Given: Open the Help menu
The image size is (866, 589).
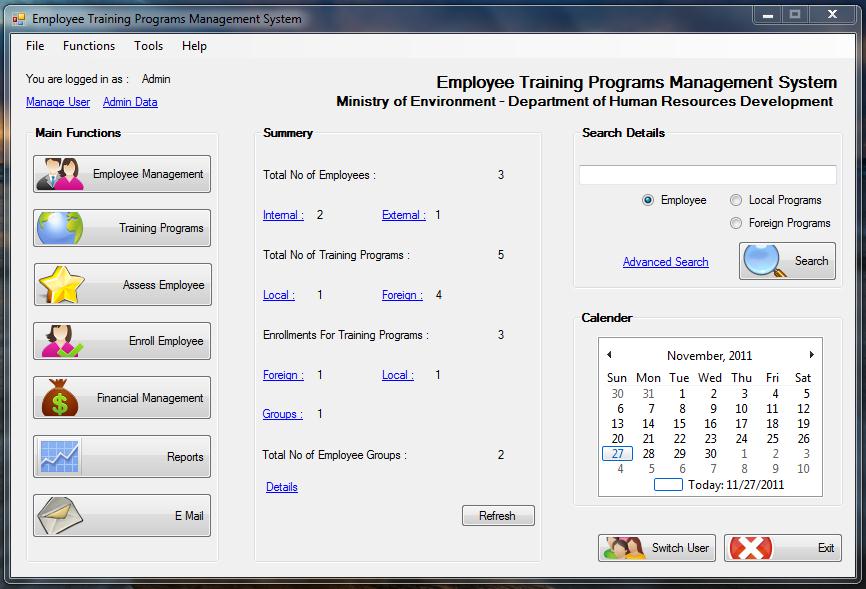Looking at the screenshot, I should [x=194, y=46].
